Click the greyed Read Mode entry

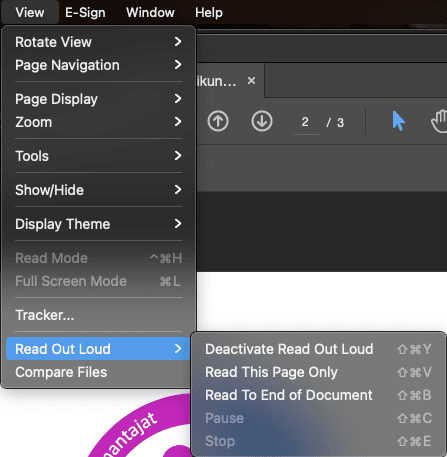click(98, 258)
